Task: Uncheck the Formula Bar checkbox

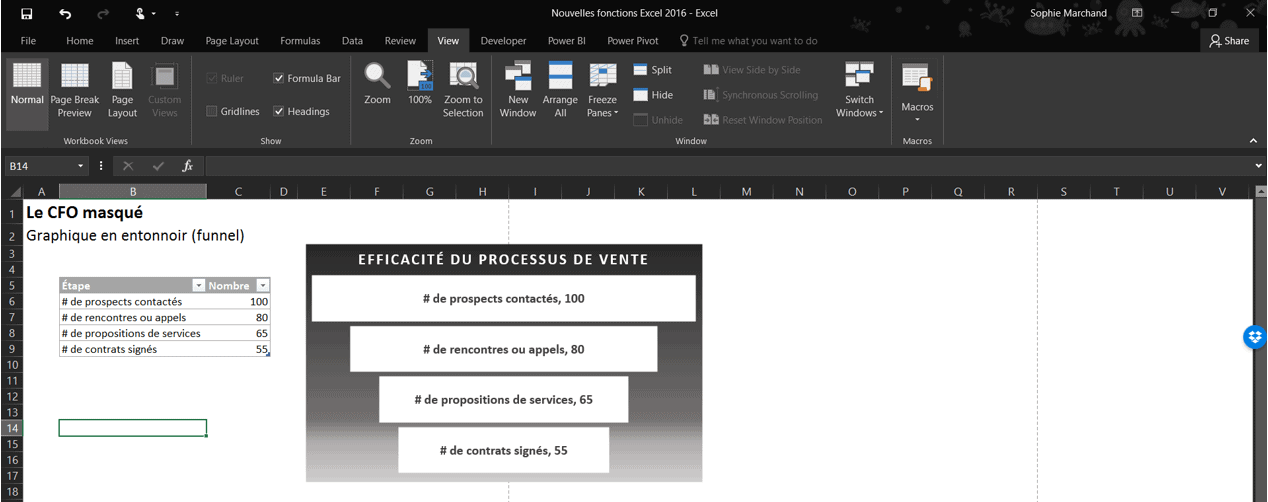Action: (279, 78)
